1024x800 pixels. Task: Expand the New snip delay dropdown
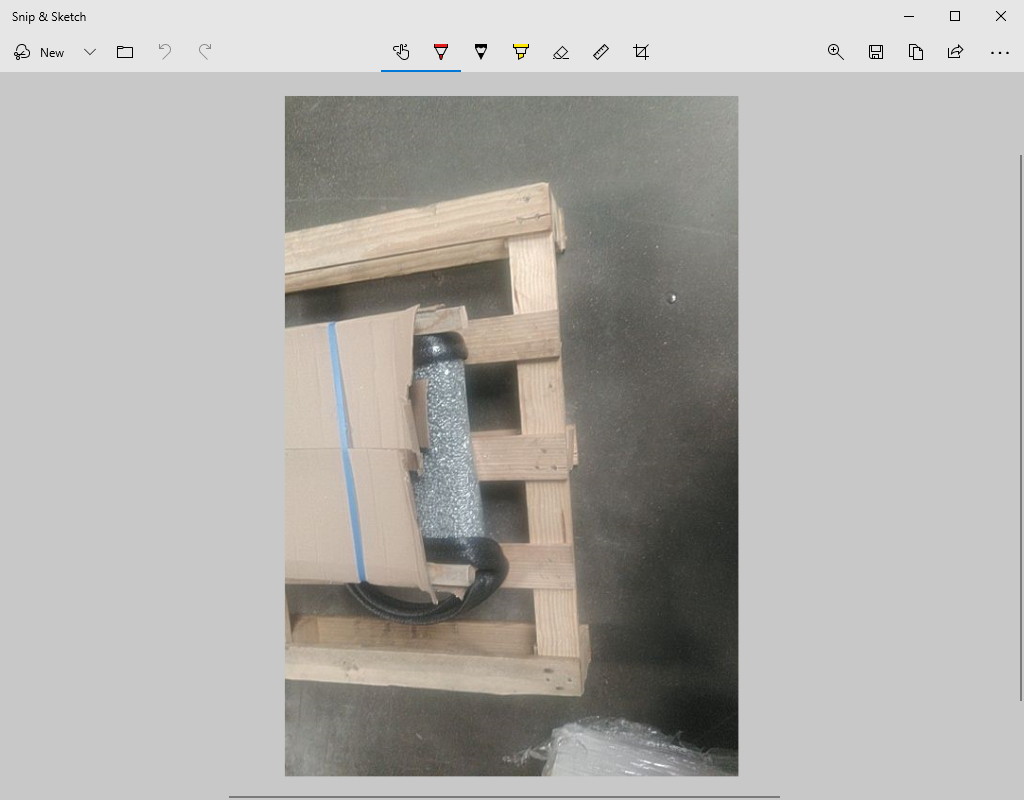[90, 52]
